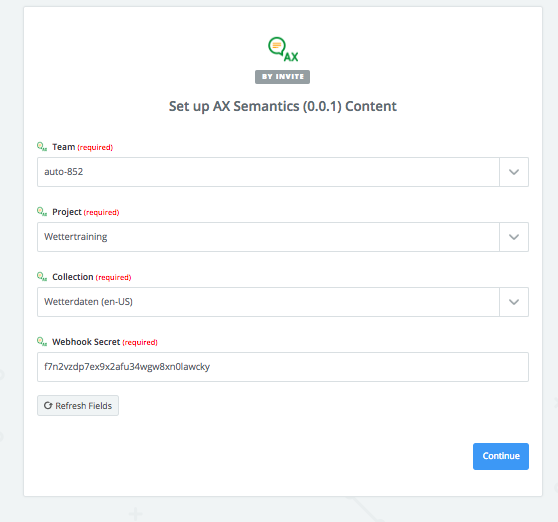The width and height of the screenshot is (558, 522).
Task: Open the Project field showing Wettertraining
Action: click(268, 237)
